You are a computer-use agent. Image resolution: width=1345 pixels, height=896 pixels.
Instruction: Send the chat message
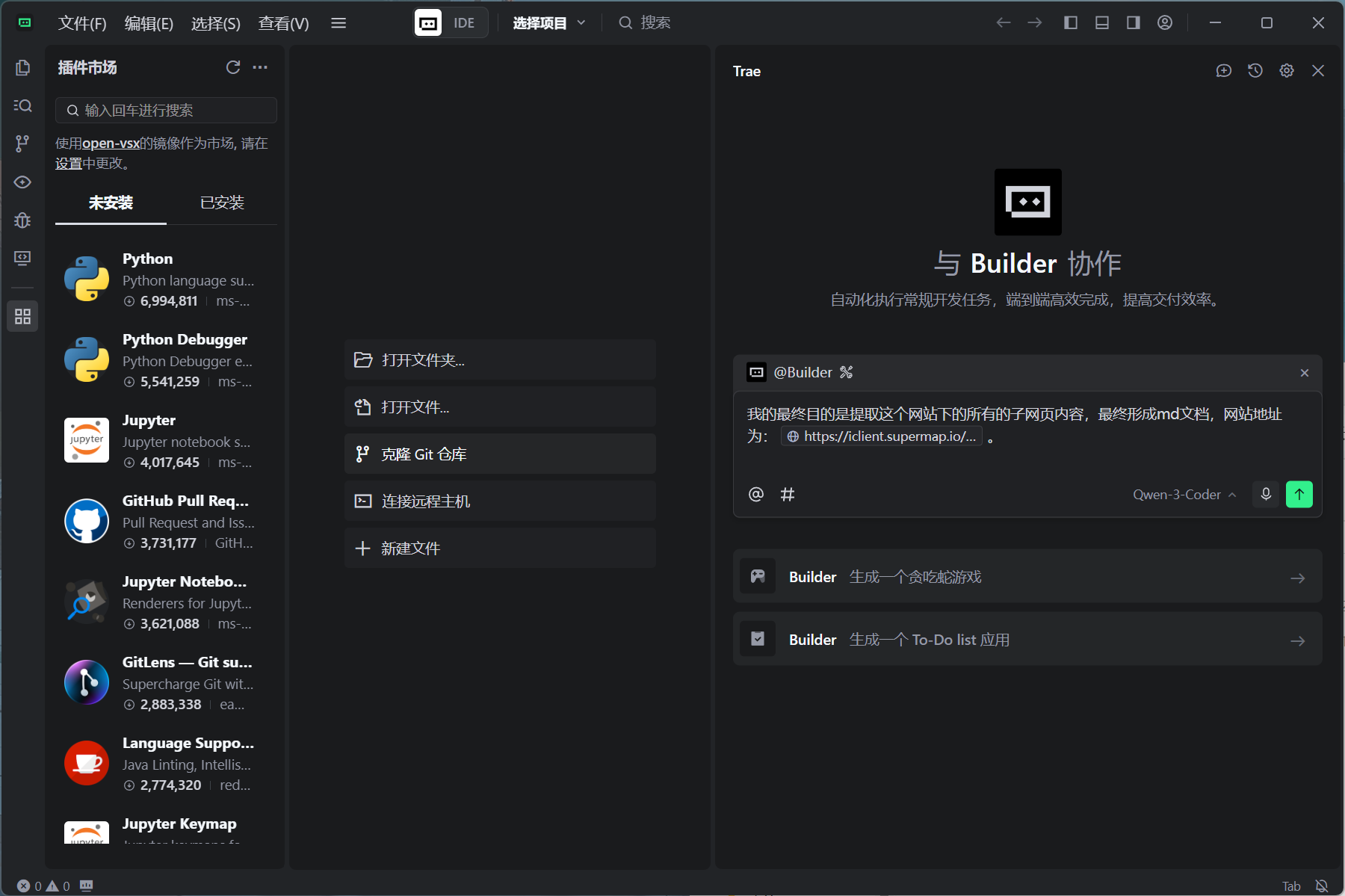click(x=1299, y=494)
